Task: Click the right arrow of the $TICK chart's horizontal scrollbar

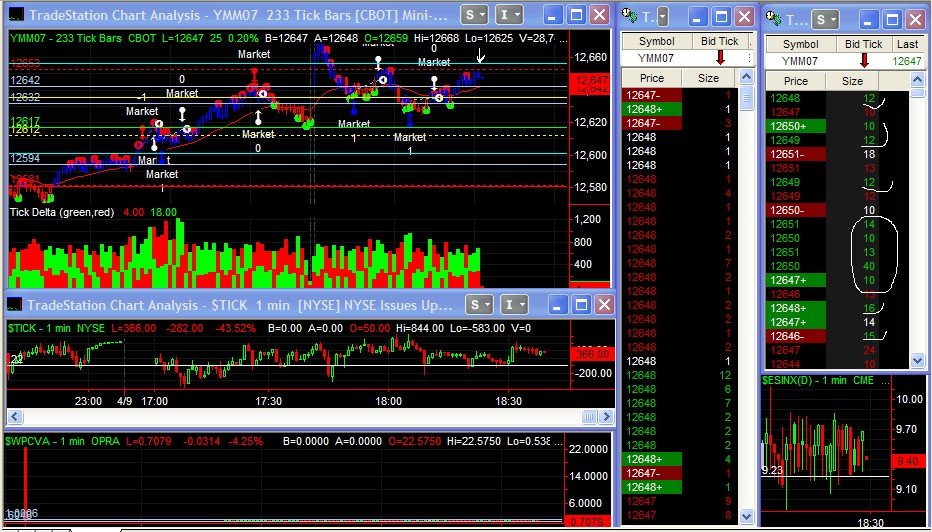Action: (607, 417)
